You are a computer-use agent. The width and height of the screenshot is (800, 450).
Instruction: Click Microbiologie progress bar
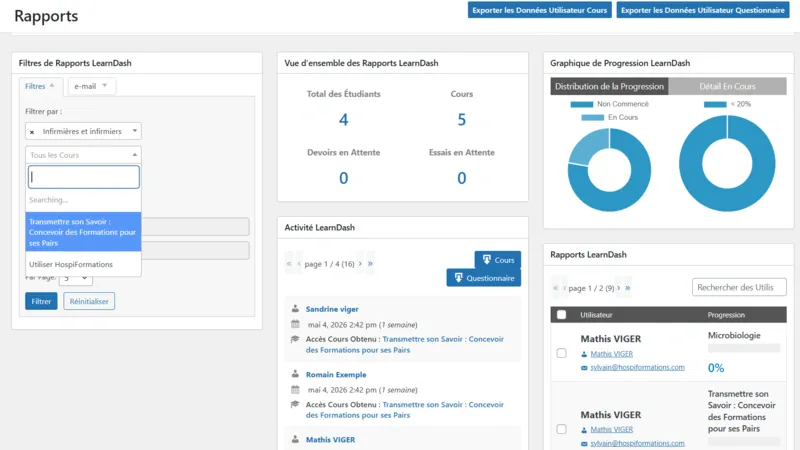pyautogui.click(x=744, y=348)
